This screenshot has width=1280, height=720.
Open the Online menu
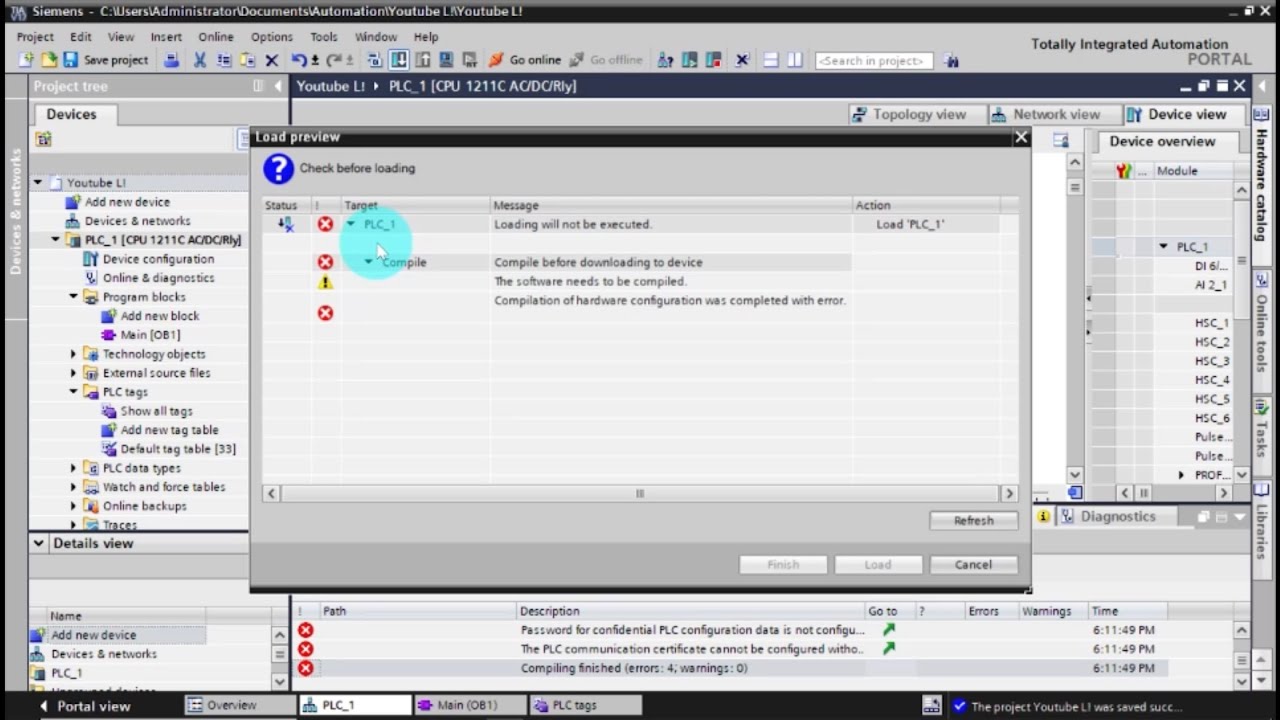coord(215,37)
